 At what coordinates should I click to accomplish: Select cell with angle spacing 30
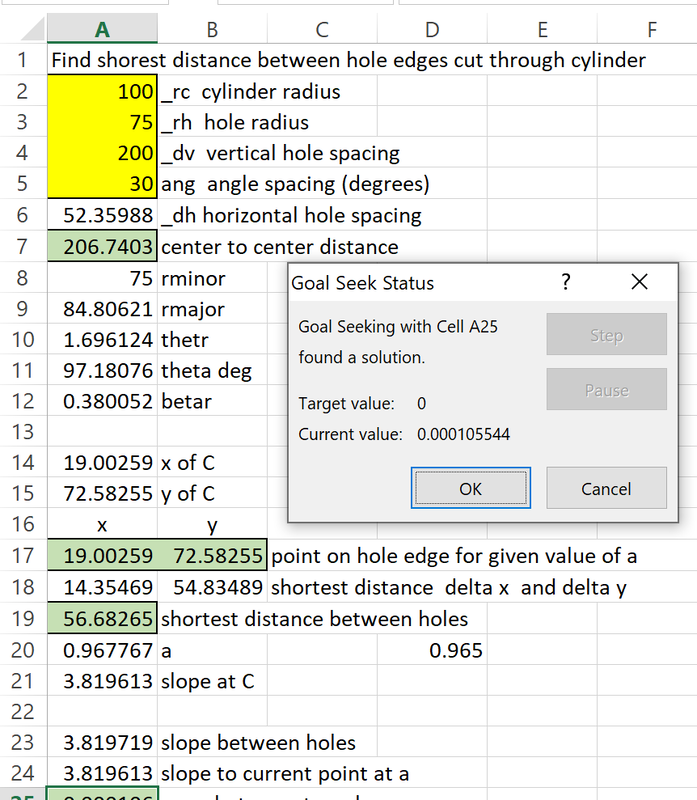click(x=103, y=183)
